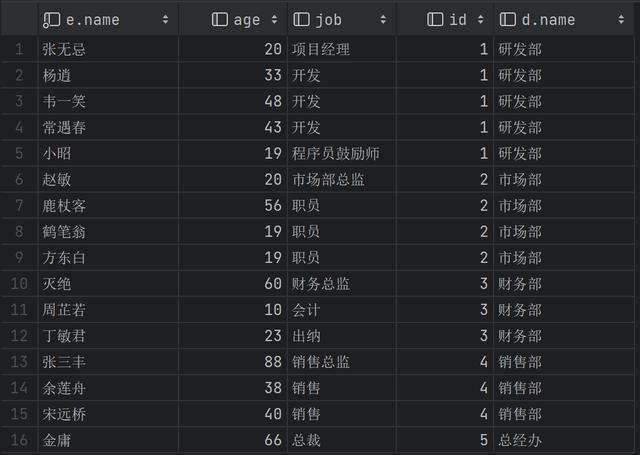Click the cell 杨逍
640x455 pixels.
(57, 75)
